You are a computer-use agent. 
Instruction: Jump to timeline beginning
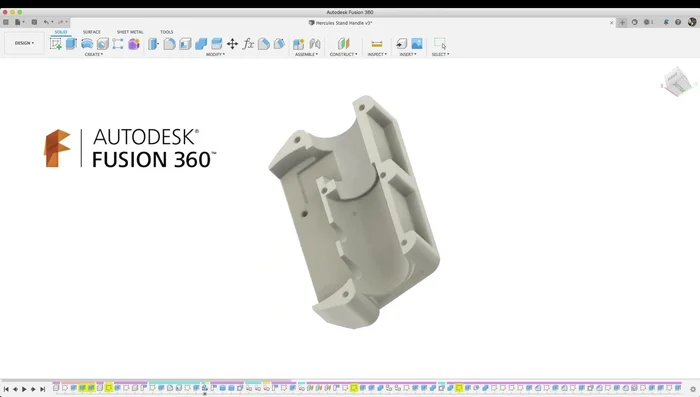tap(6, 389)
